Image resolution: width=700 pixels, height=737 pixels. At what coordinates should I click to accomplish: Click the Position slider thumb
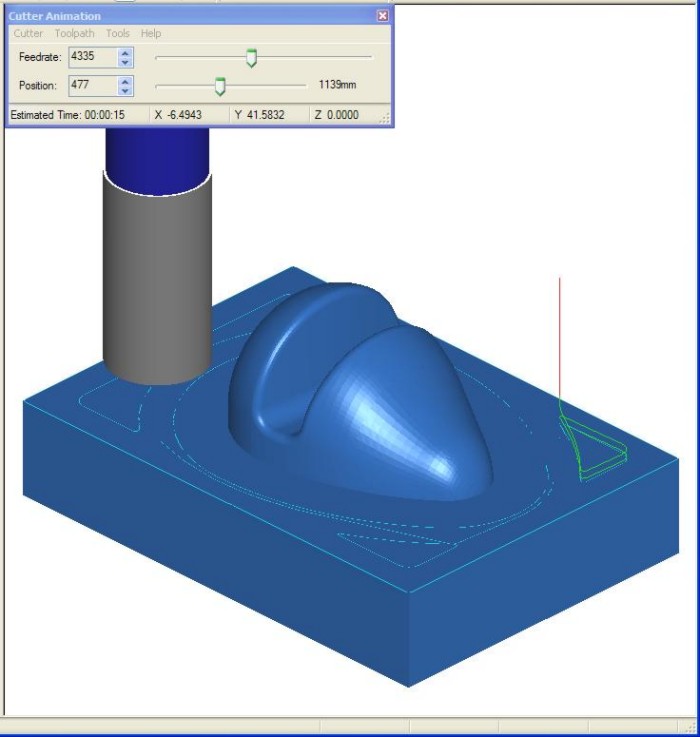pos(220,86)
